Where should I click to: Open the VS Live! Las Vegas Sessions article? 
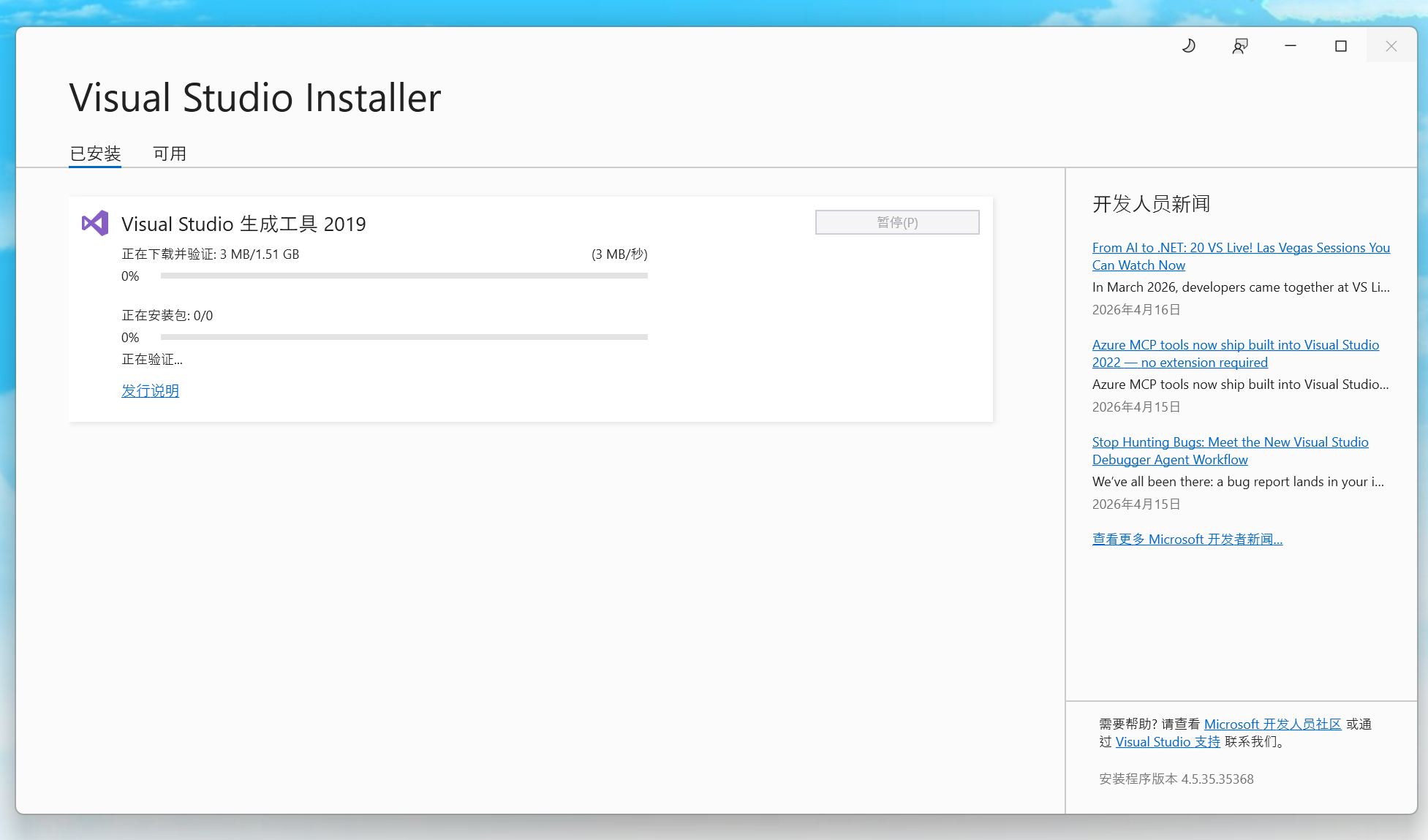point(1241,257)
